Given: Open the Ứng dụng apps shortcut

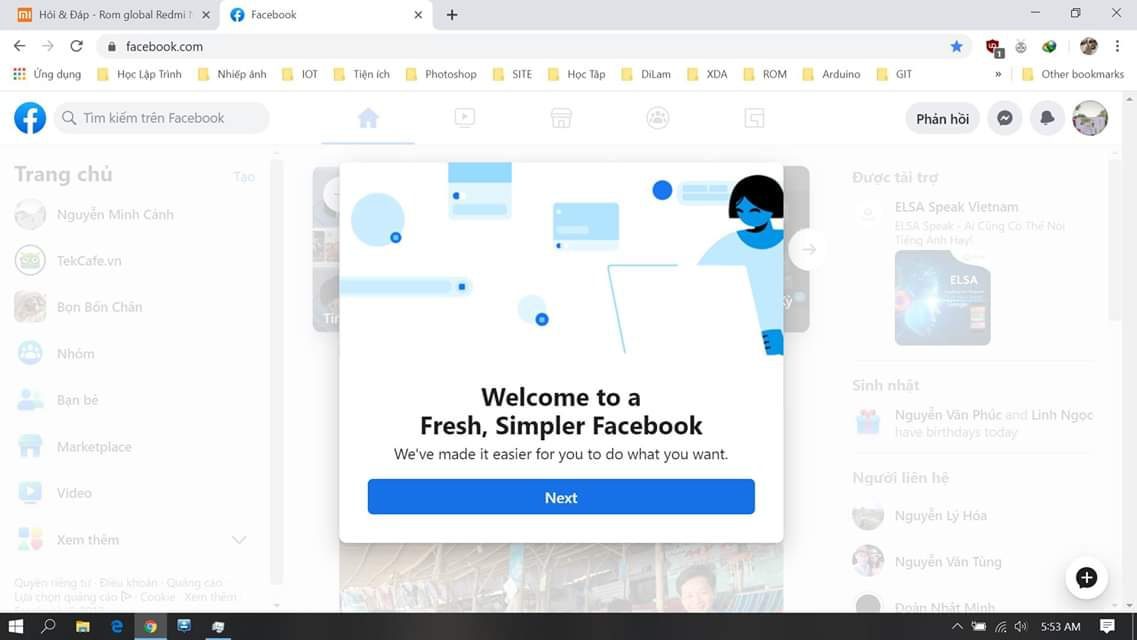Looking at the screenshot, I should [x=47, y=74].
